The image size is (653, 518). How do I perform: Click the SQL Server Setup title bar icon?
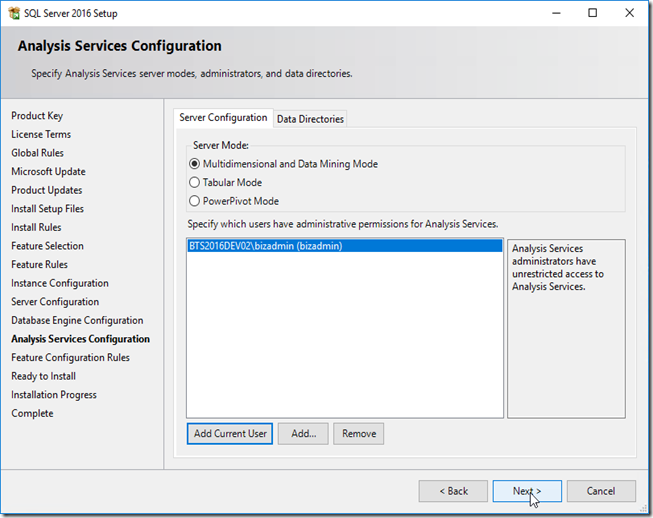click(14, 13)
